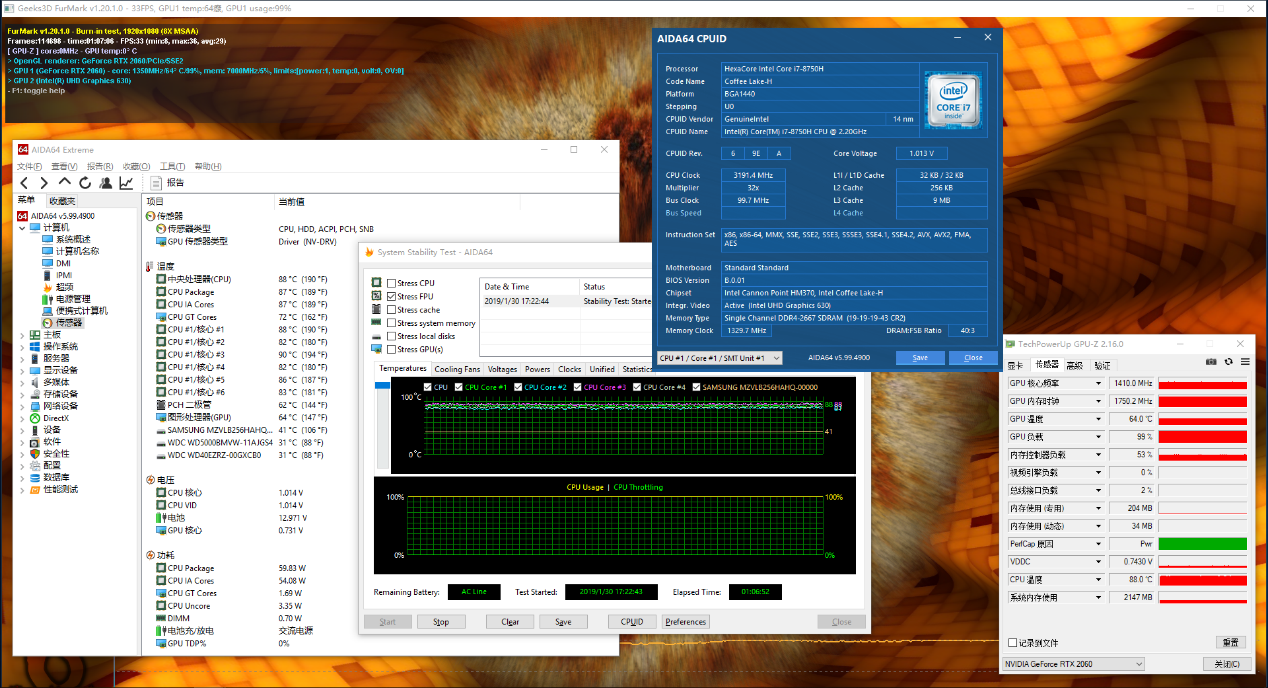The height and width of the screenshot is (688, 1268).
Task: Select 超频 overclock item in the tree
Action: click(x=65, y=287)
